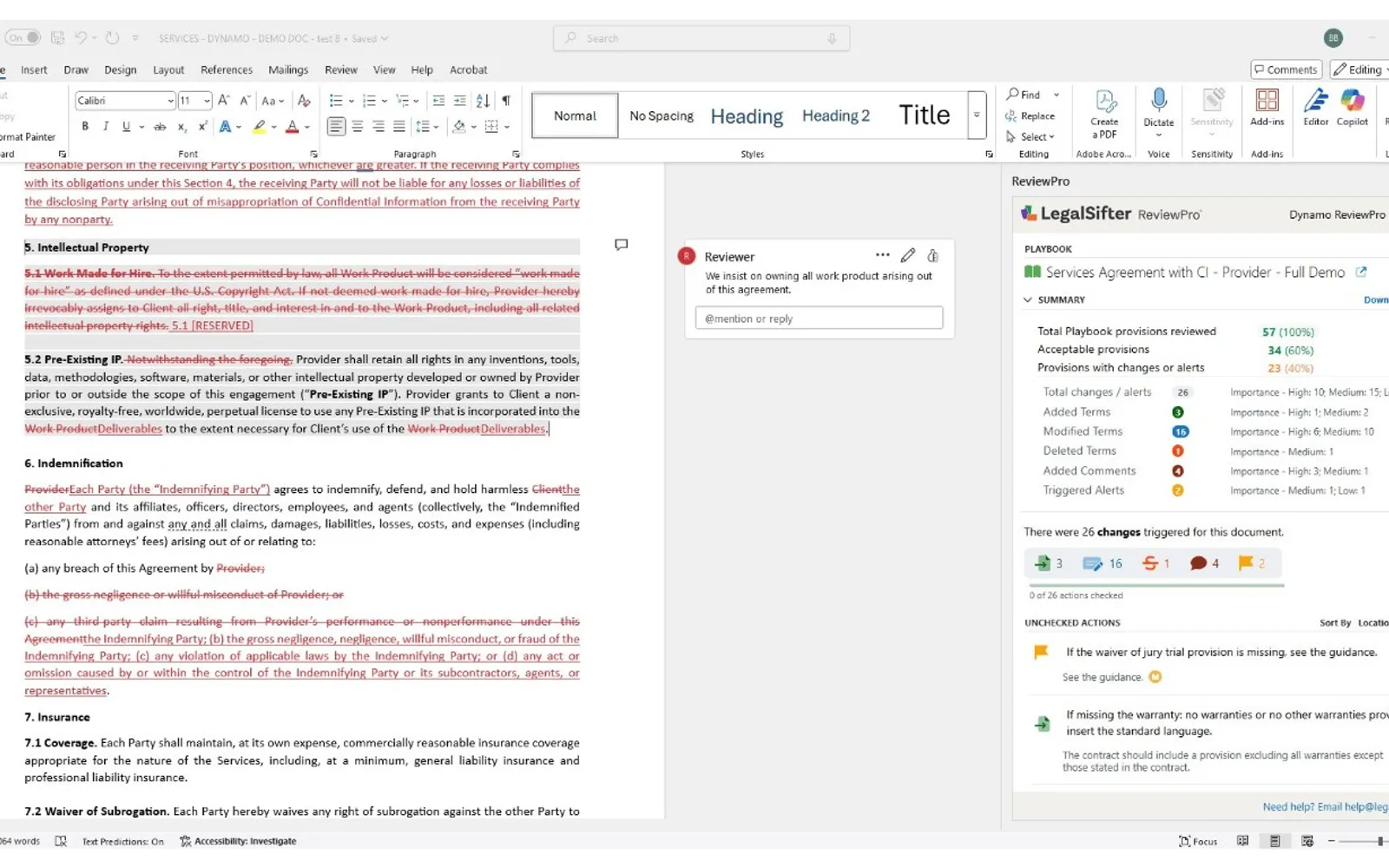Open Add-ins from the ribbon
Screen dimensions: 1389x868
point(1267,107)
